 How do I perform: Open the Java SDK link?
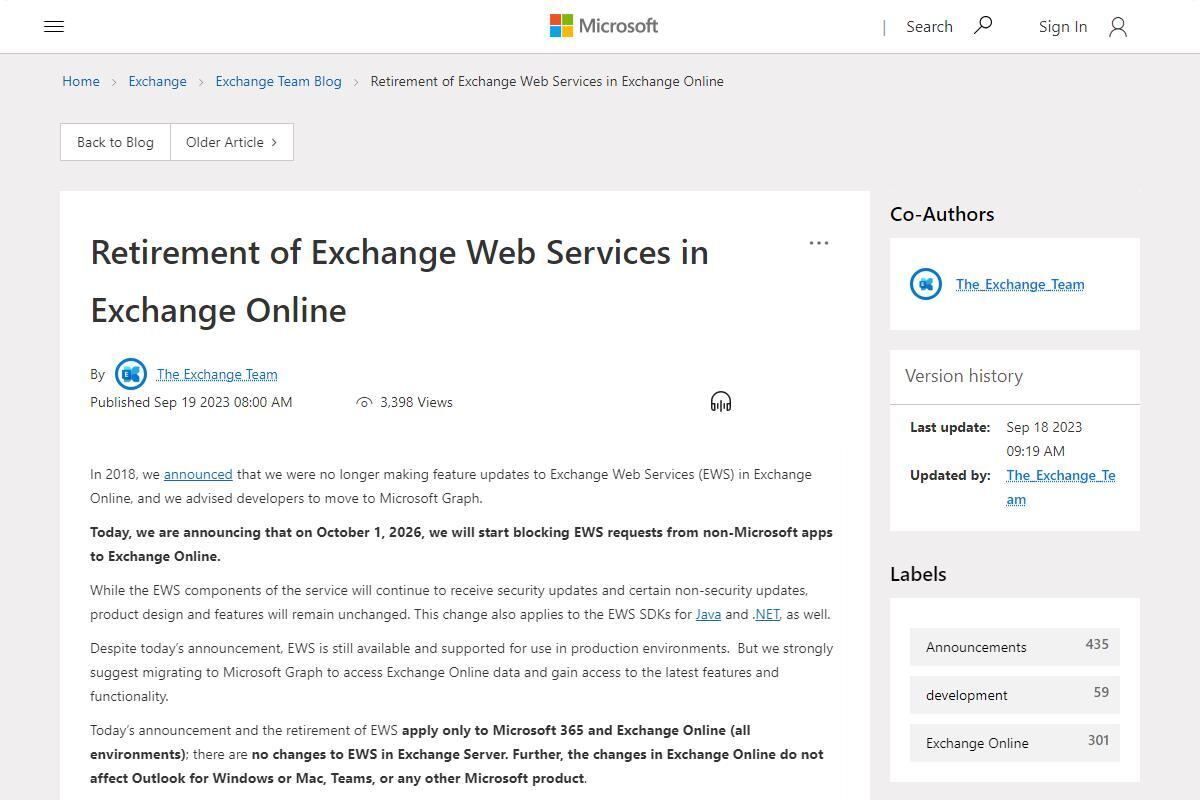[x=708, y=614]
